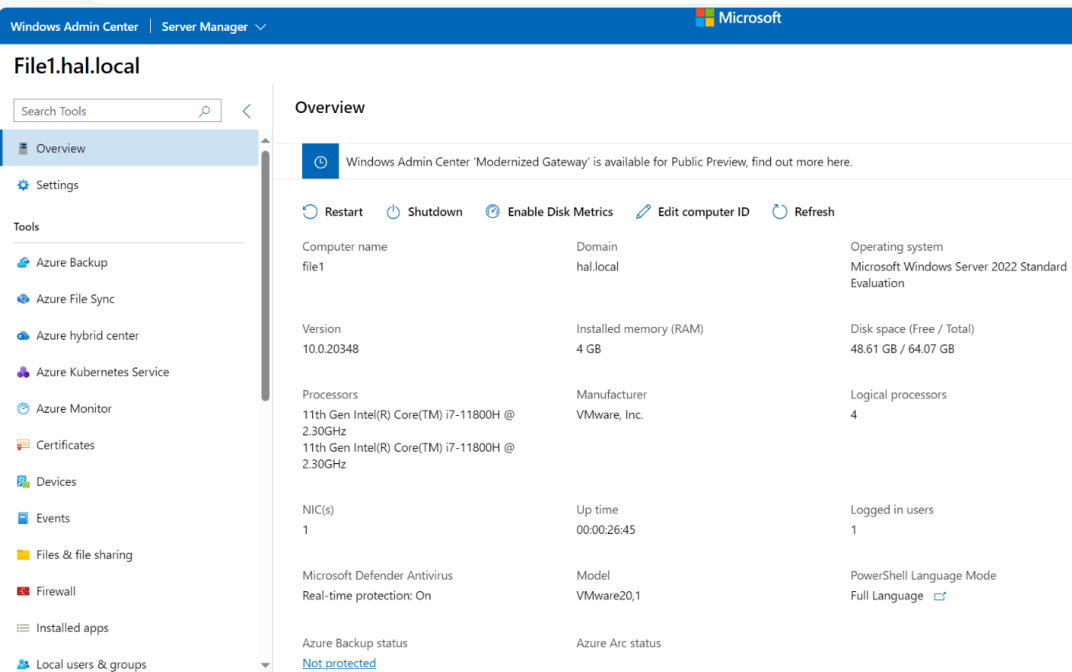
Task: Select Settings in the sidebar
Action: [57, 185]
